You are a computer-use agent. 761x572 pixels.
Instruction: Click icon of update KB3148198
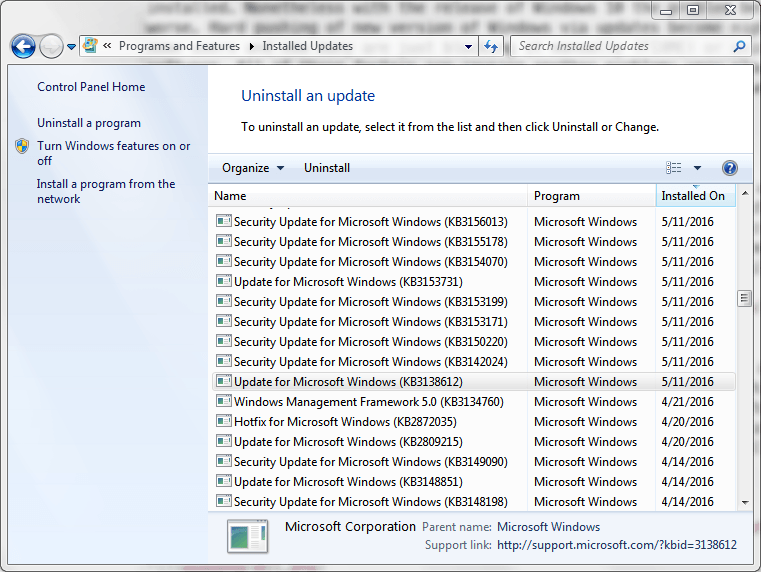tap(223, 501)
